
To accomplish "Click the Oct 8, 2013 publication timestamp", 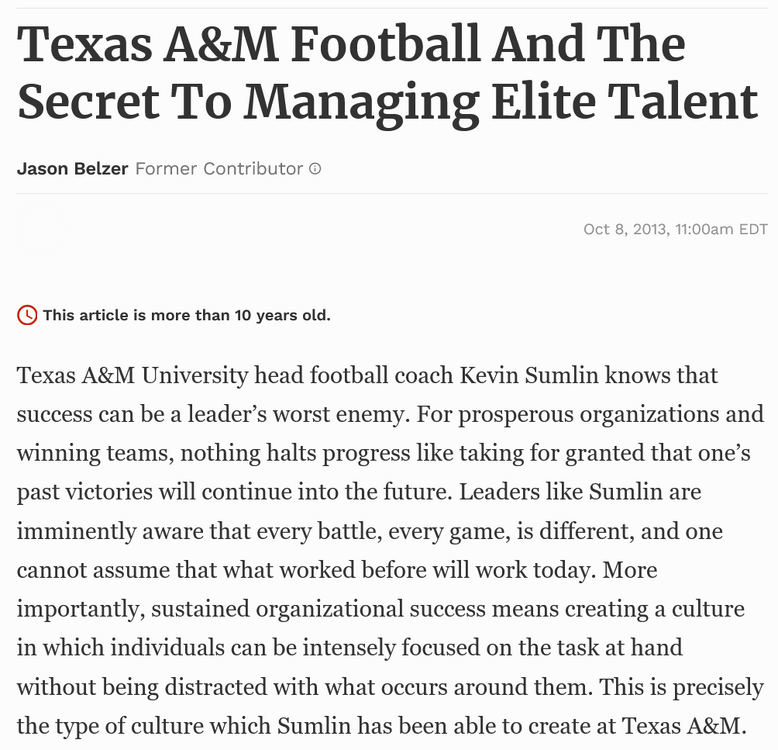I will pyautogui.click(x=675, y=229).
